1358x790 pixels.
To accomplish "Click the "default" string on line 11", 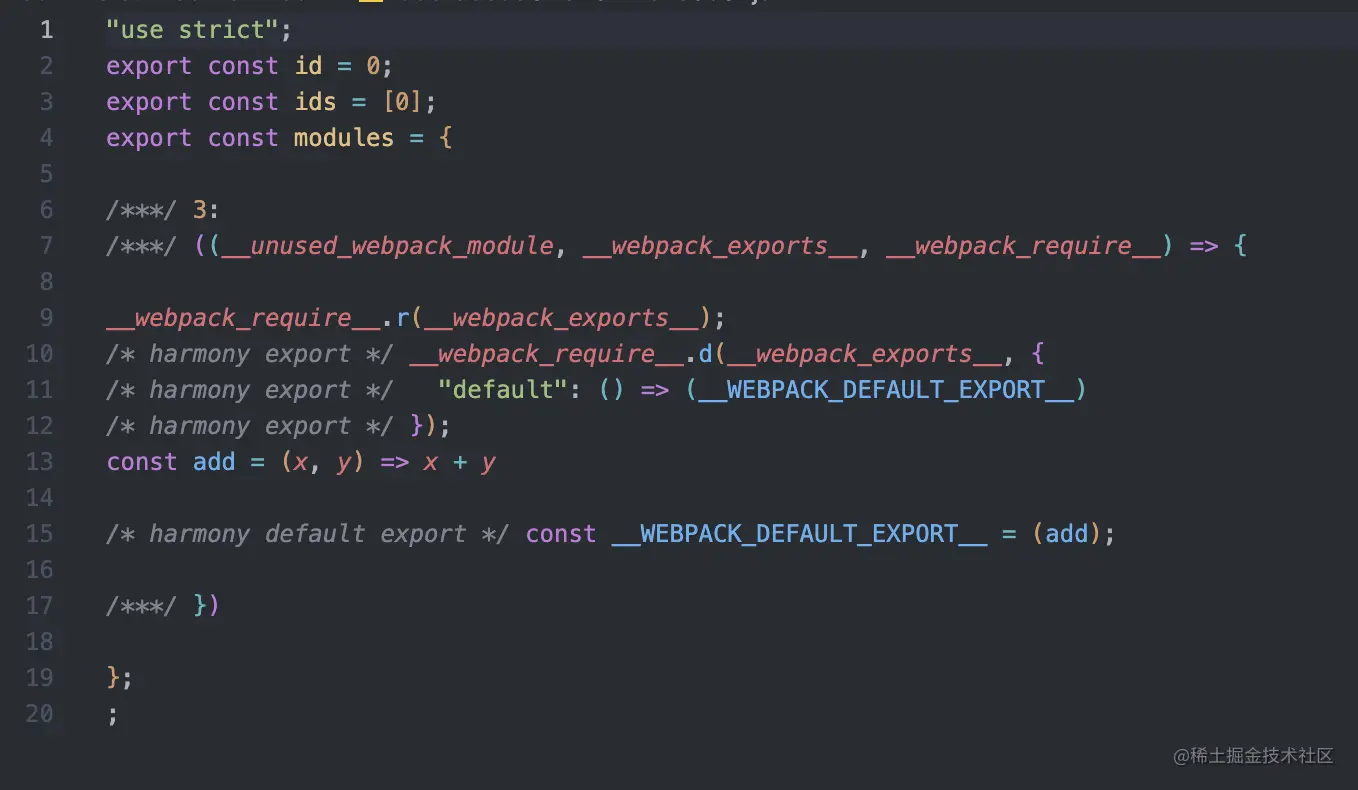I will 503,390.
